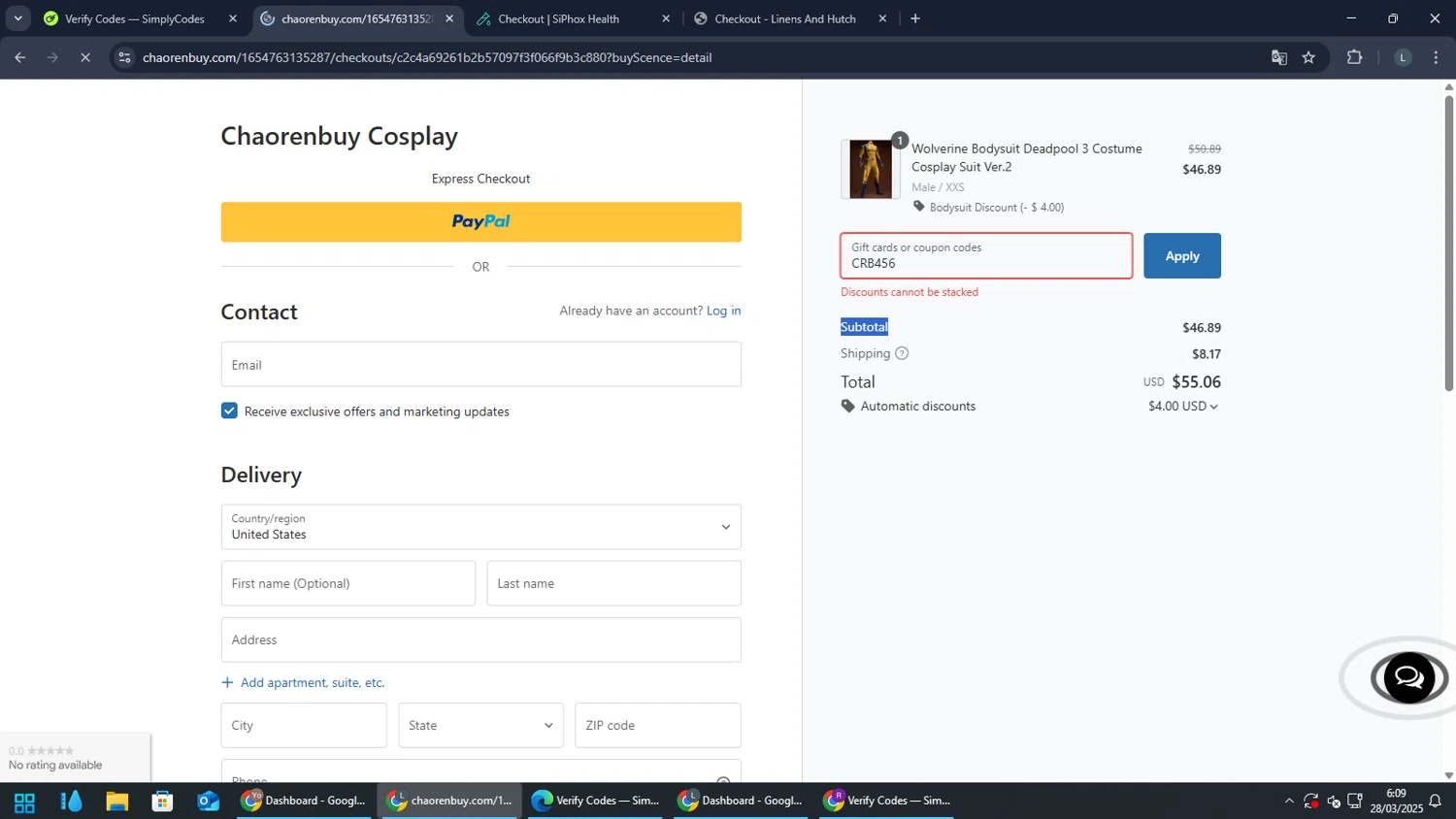Screen dimensions: 1456x819
Task: Click the Address input field
Action: 480,639
